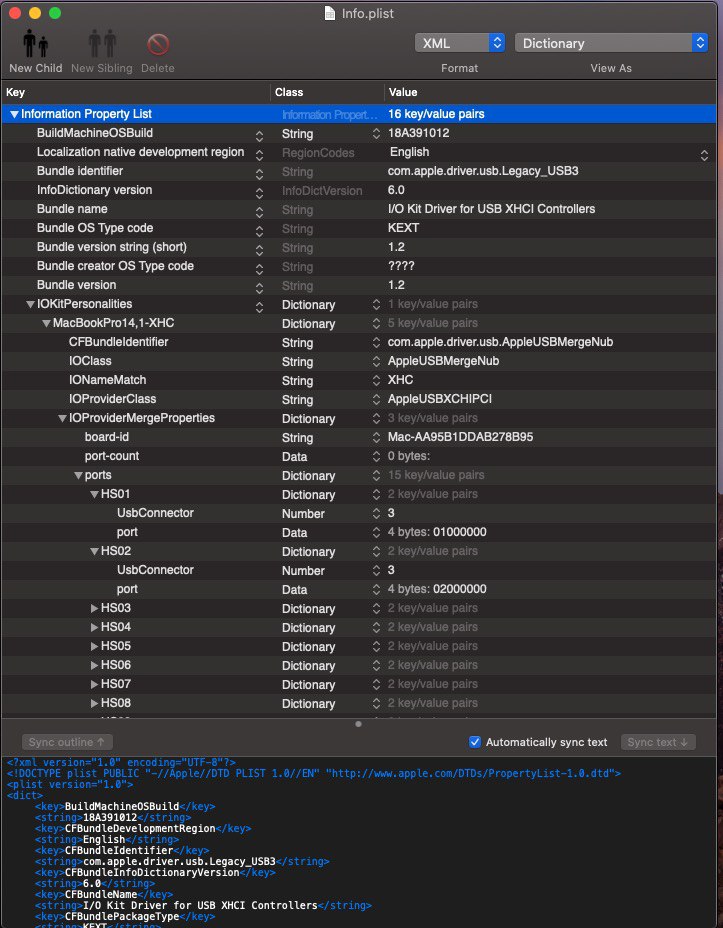Collapse the Information Property List root

[x=14, y=114]
